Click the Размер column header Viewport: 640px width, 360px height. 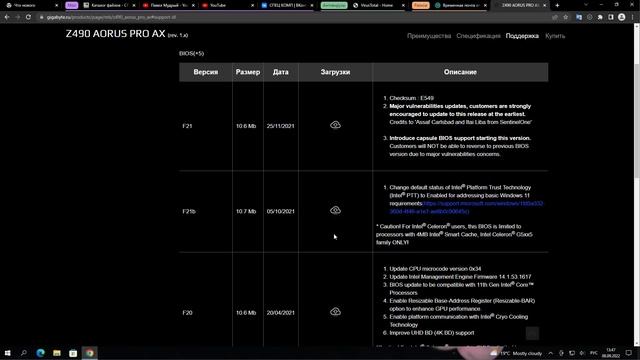(248, 72)
